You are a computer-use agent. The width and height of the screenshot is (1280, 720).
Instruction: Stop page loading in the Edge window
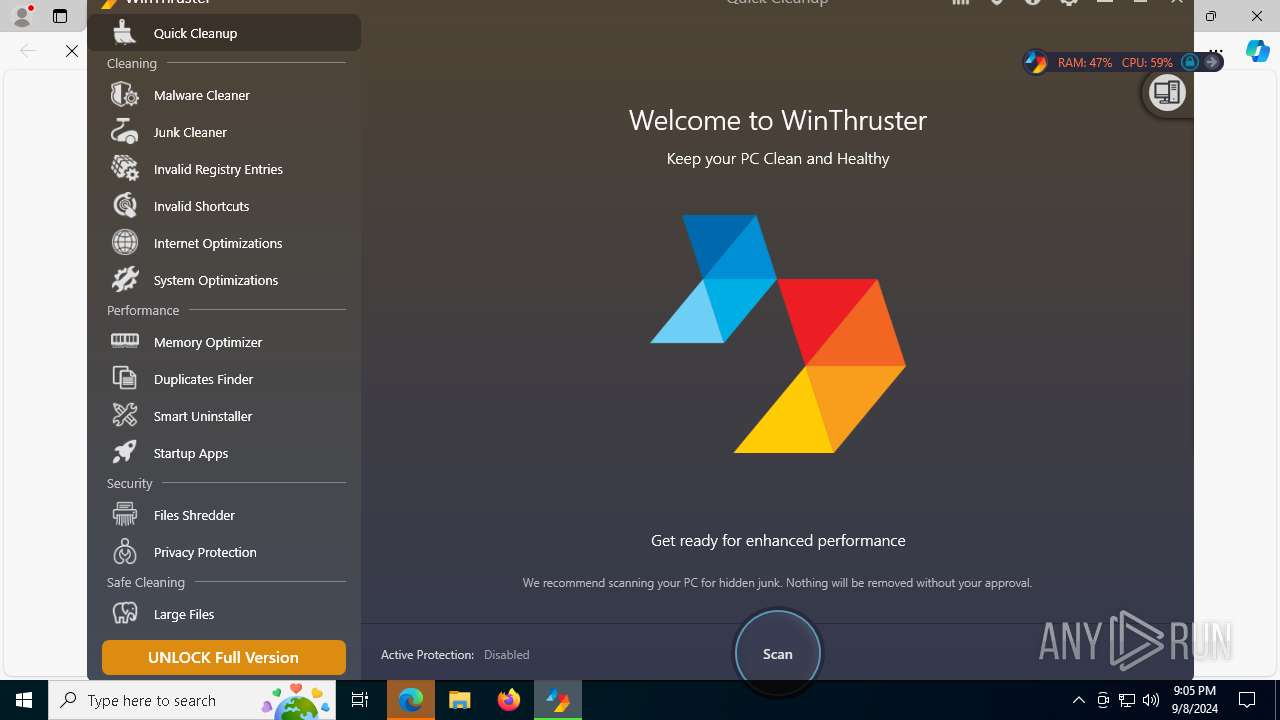[72, 51]
